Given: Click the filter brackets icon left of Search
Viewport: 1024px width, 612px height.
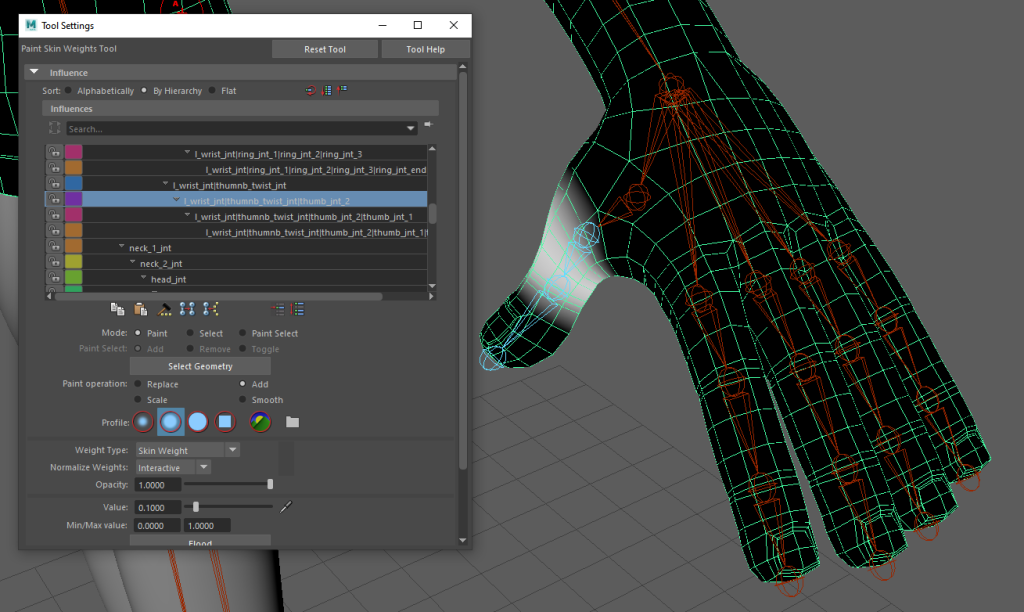Looking at the screenshot, I should 54,128.
